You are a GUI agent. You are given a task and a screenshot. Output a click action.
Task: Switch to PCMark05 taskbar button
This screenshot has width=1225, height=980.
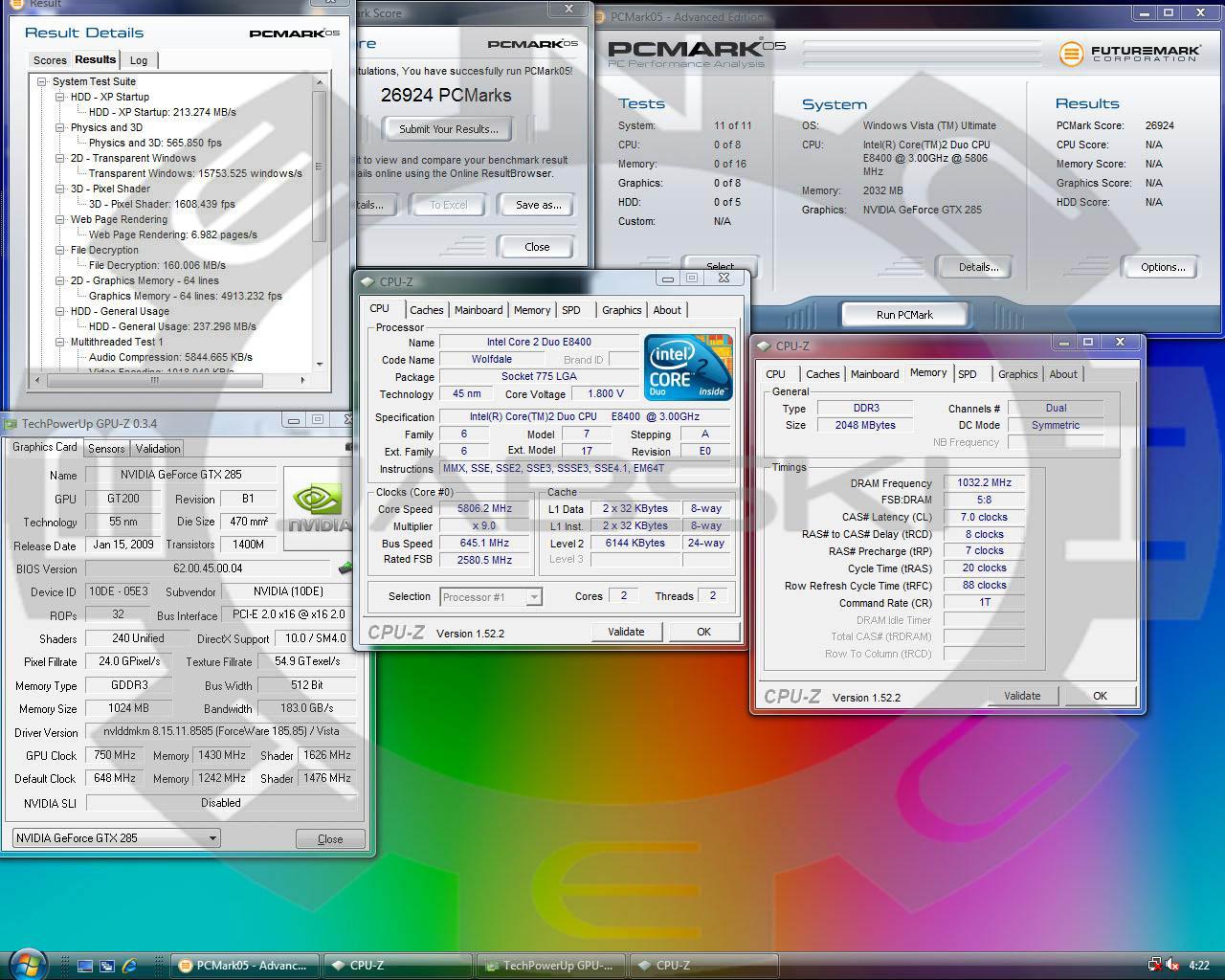(x=244, y=966)
